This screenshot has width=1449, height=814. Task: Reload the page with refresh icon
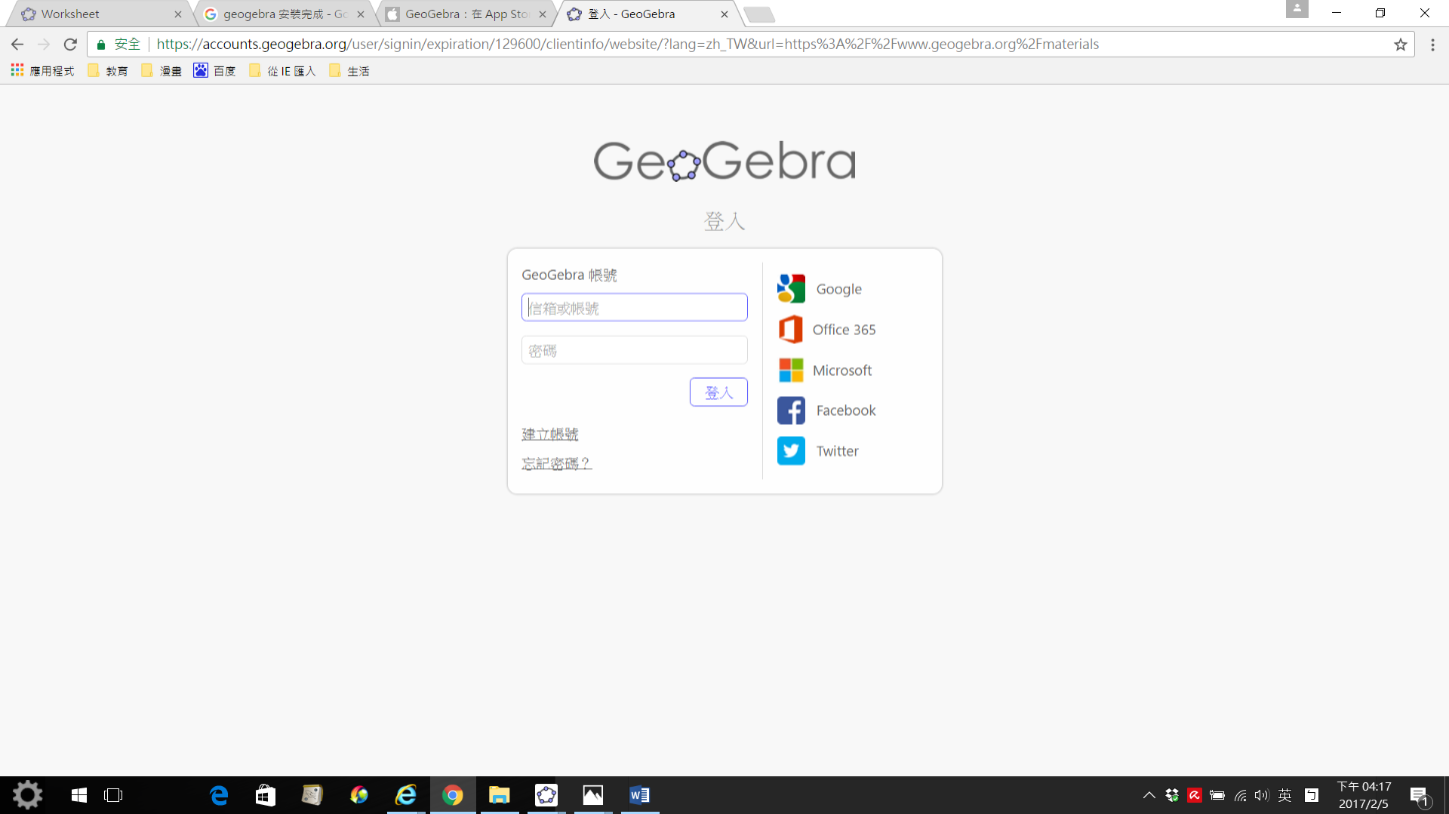[70, 44]
